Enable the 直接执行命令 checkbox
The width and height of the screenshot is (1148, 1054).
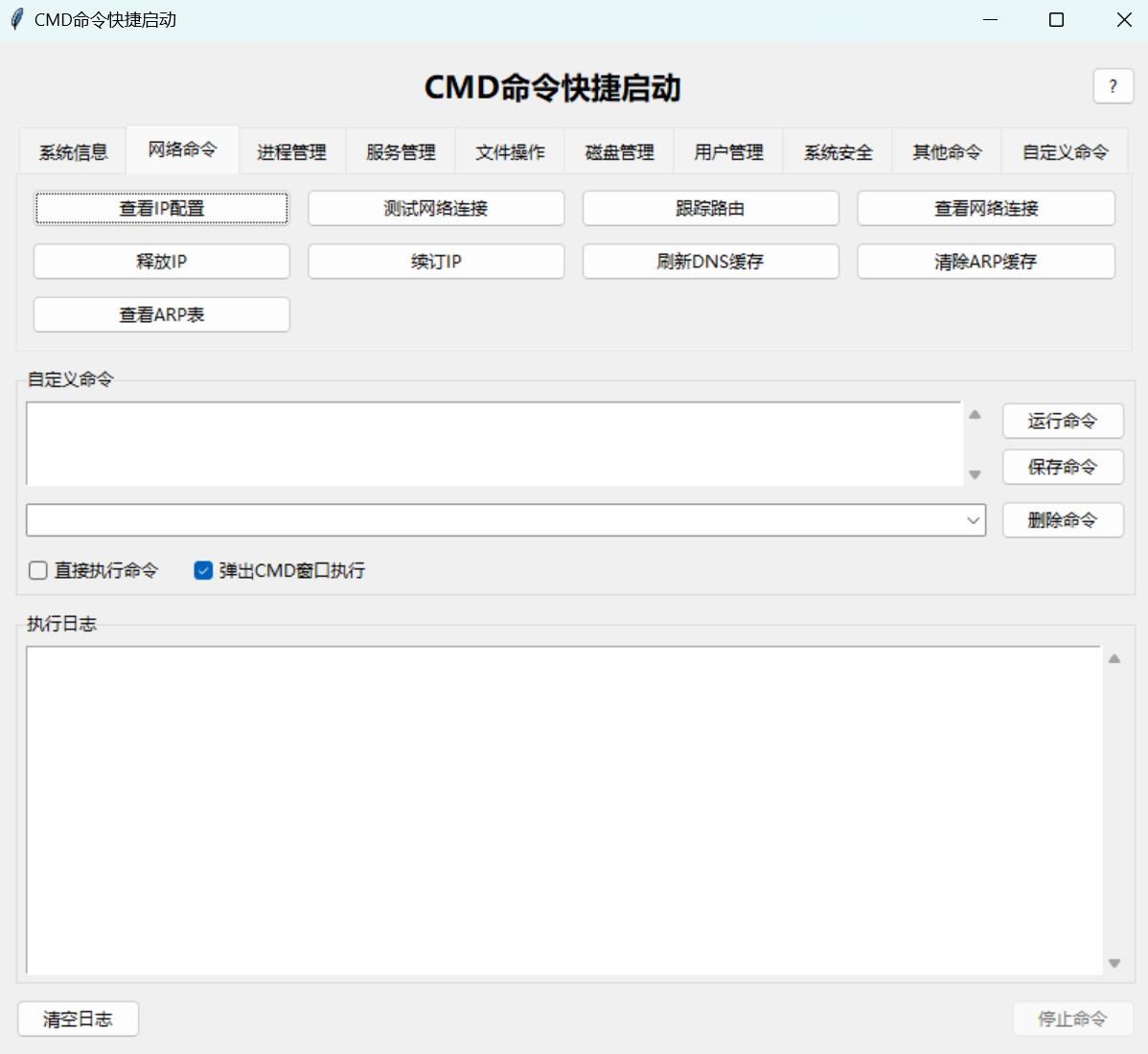tap(38, 571)
